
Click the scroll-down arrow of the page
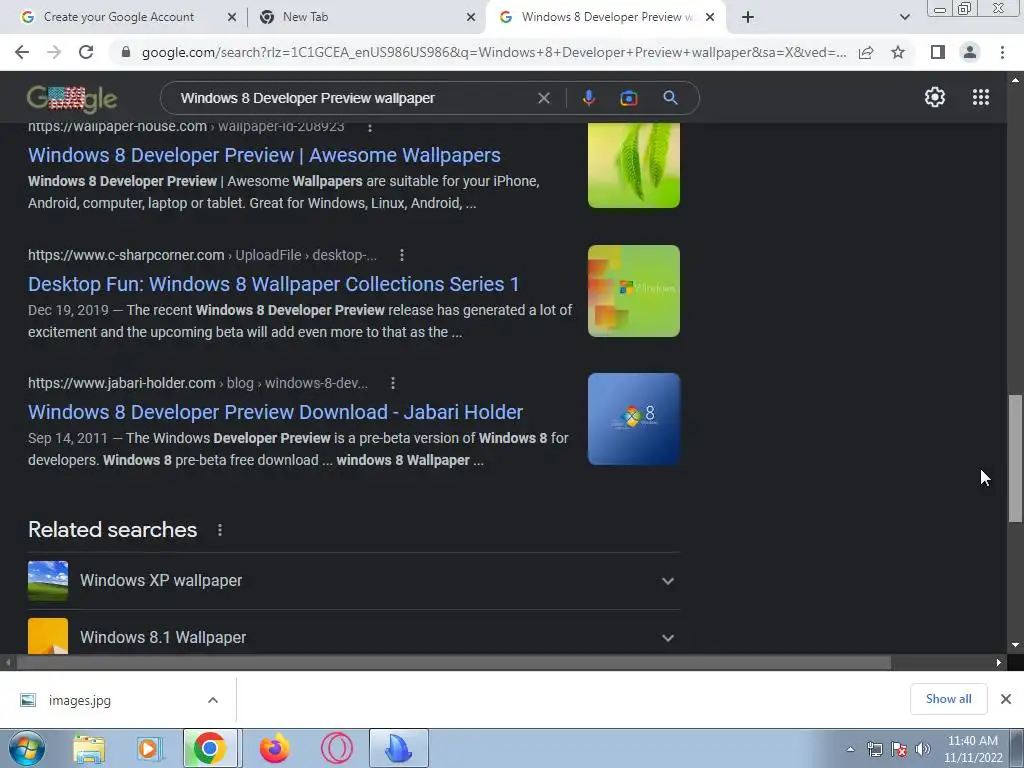[x=1015, y=645]
